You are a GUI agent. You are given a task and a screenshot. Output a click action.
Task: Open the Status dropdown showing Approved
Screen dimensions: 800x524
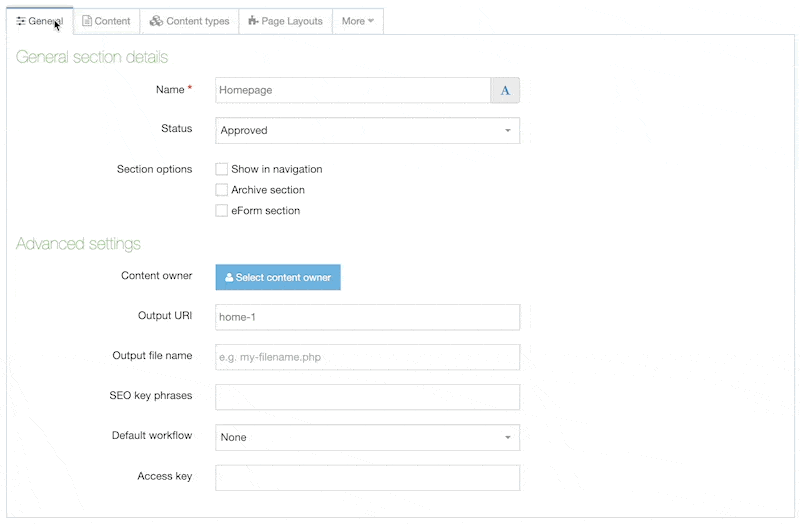coord(367,130)
